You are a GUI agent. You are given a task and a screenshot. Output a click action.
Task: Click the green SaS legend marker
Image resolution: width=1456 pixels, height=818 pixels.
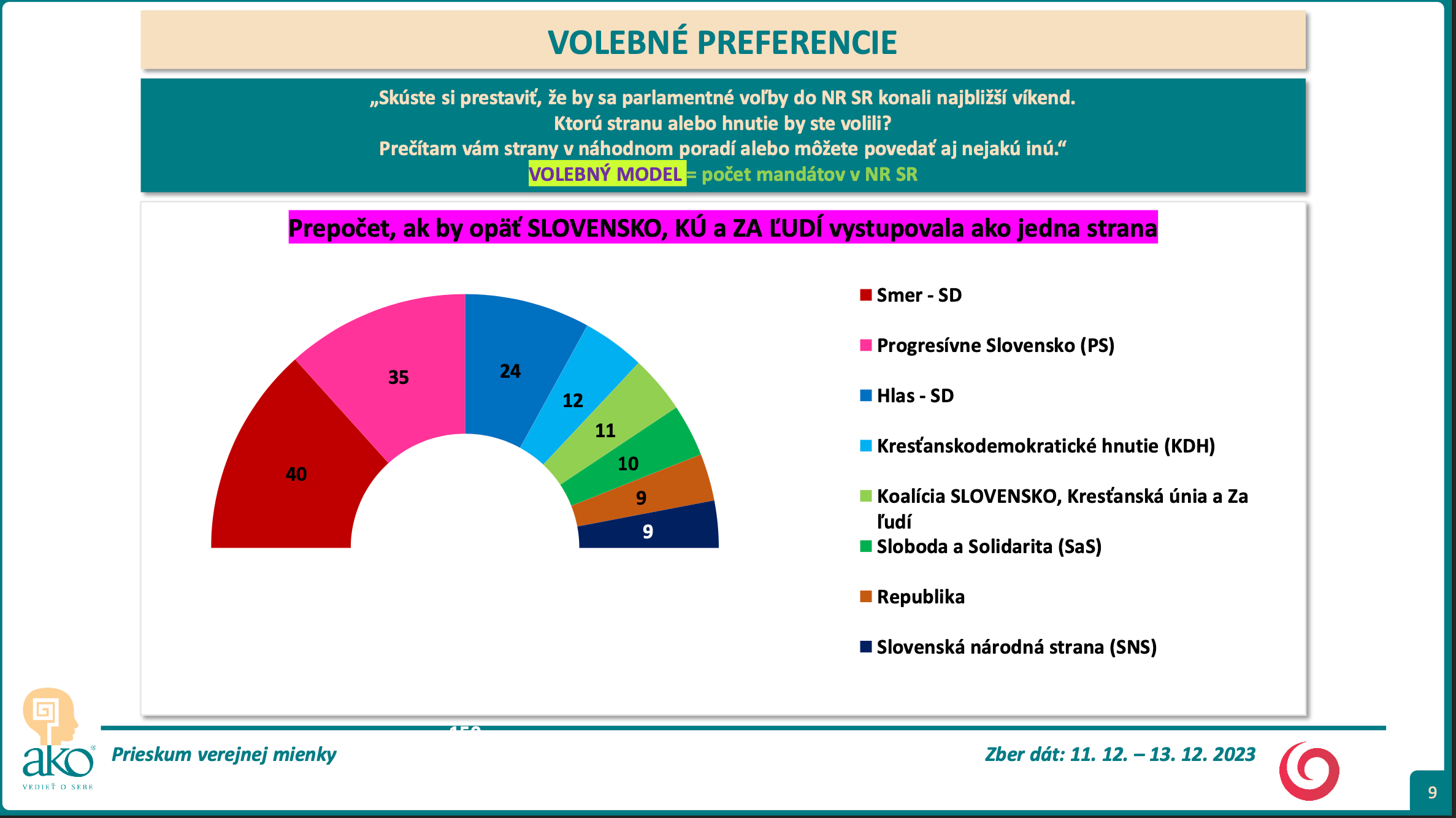[865, 546]
